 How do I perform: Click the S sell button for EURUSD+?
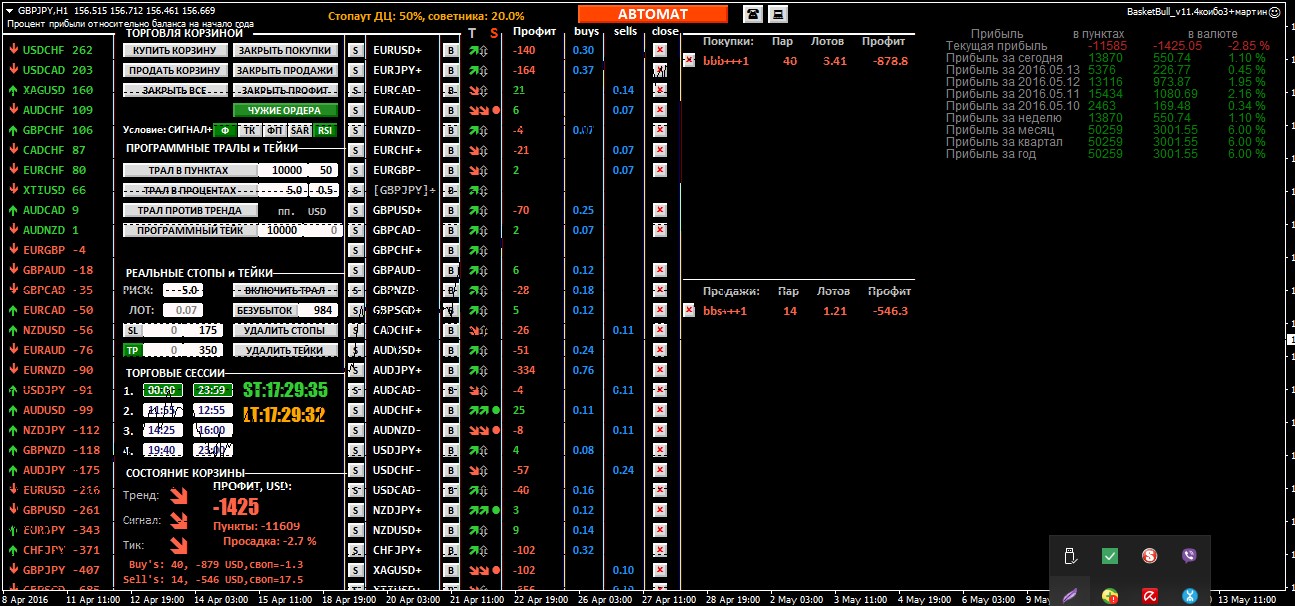click(355, 50)
